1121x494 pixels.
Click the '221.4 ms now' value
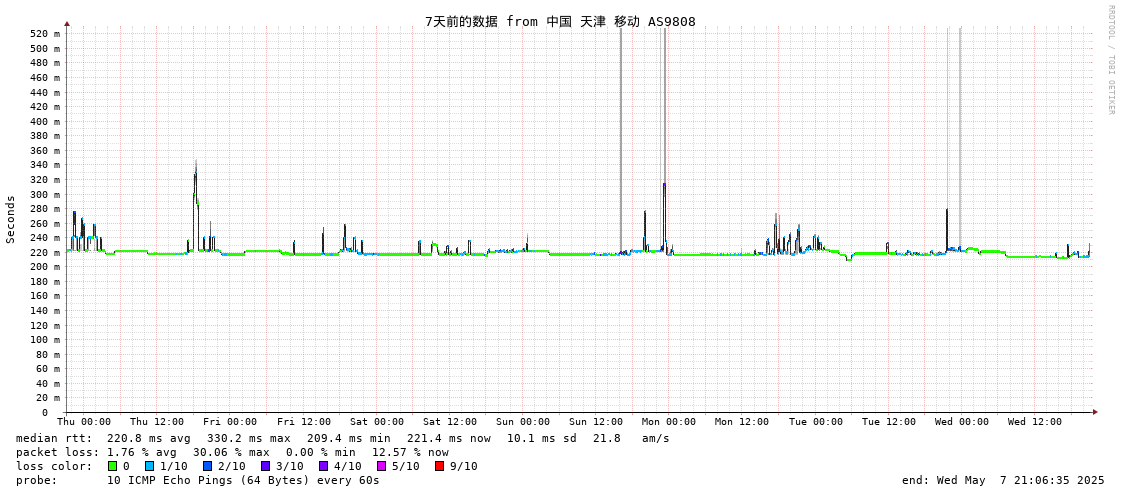coord(449,438)
